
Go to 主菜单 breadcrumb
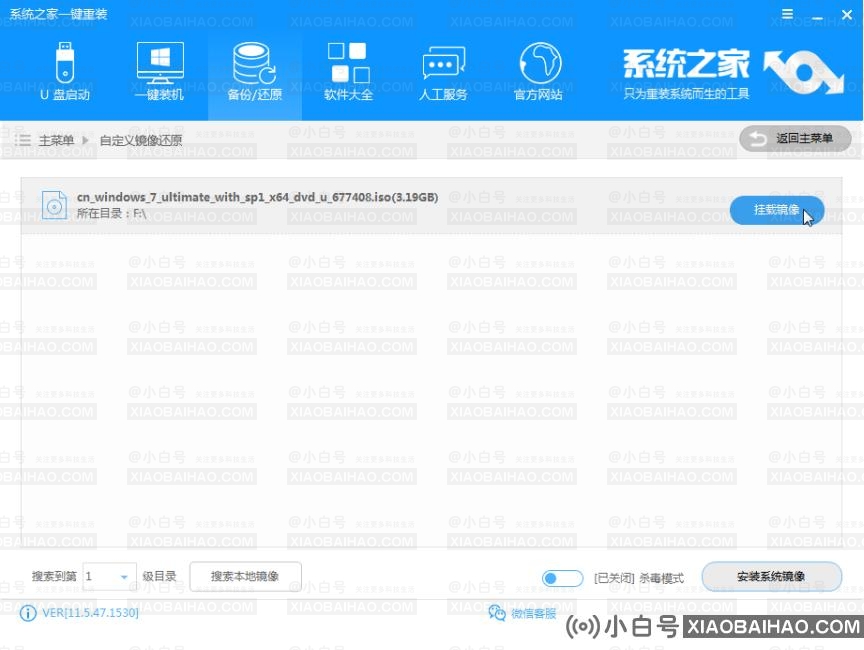point(56,140)
